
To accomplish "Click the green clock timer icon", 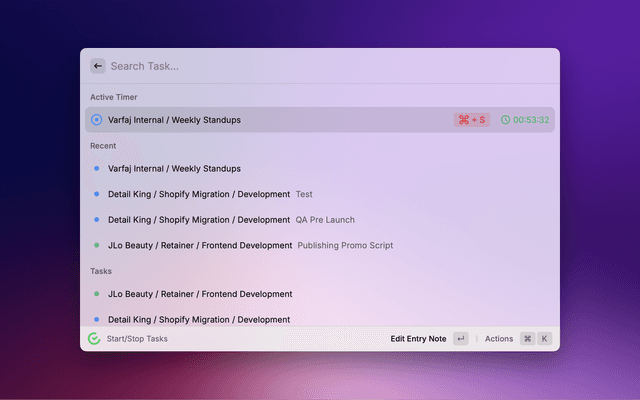I will 505,120.
